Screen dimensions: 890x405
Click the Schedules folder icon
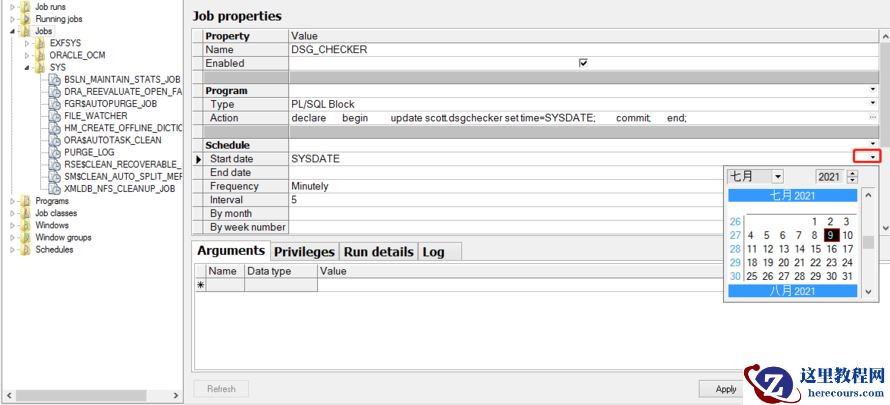pos(25,250)
